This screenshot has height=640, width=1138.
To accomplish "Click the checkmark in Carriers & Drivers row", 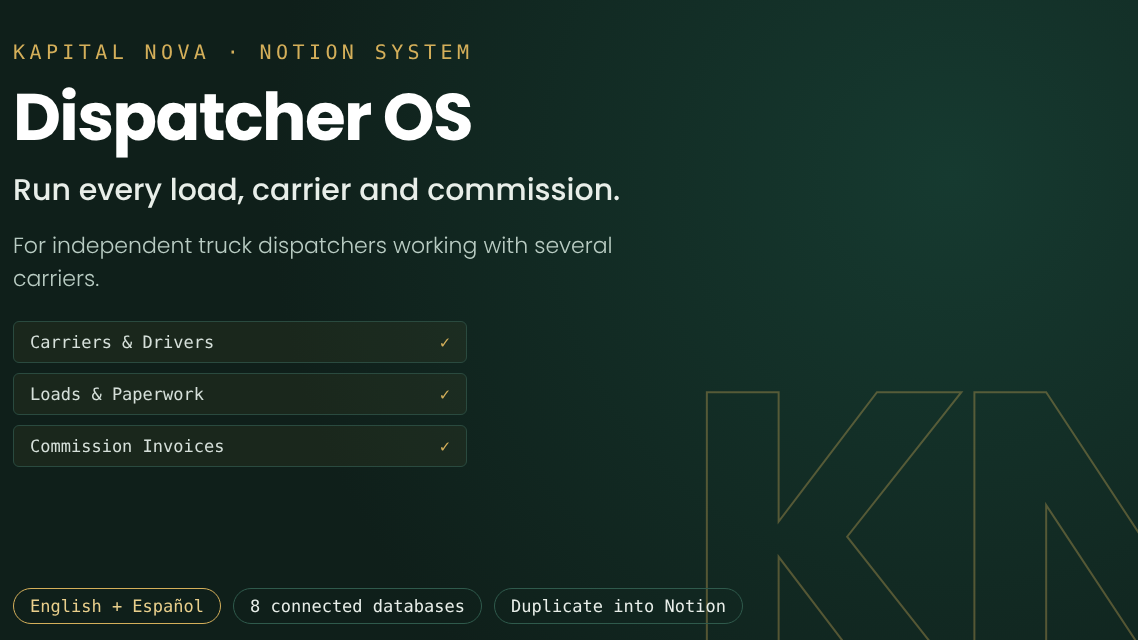I will 445,342.
